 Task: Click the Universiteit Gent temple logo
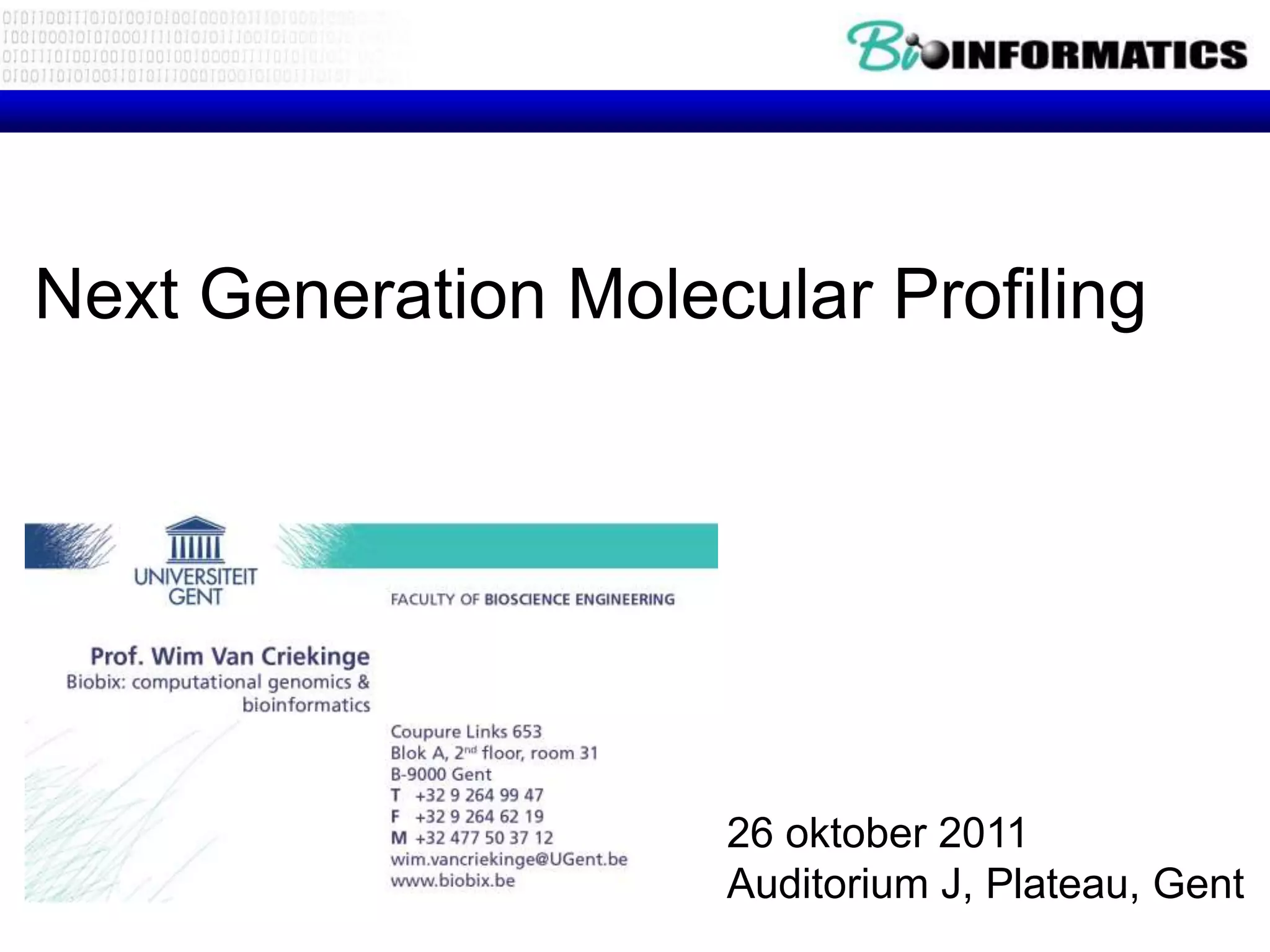(195, 539)
